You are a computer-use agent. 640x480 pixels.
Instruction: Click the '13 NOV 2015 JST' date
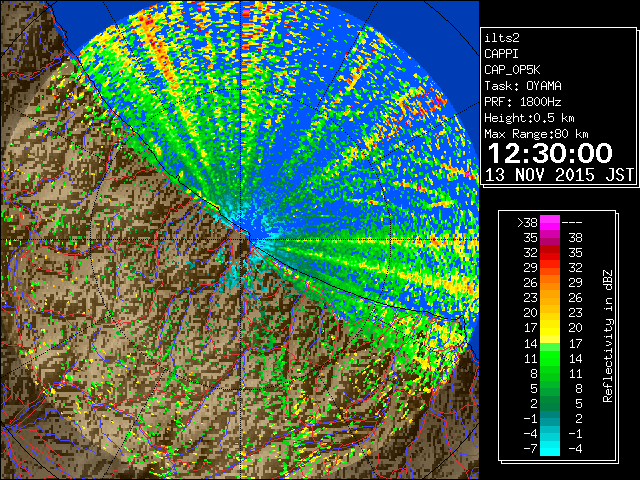click(559, 175)
